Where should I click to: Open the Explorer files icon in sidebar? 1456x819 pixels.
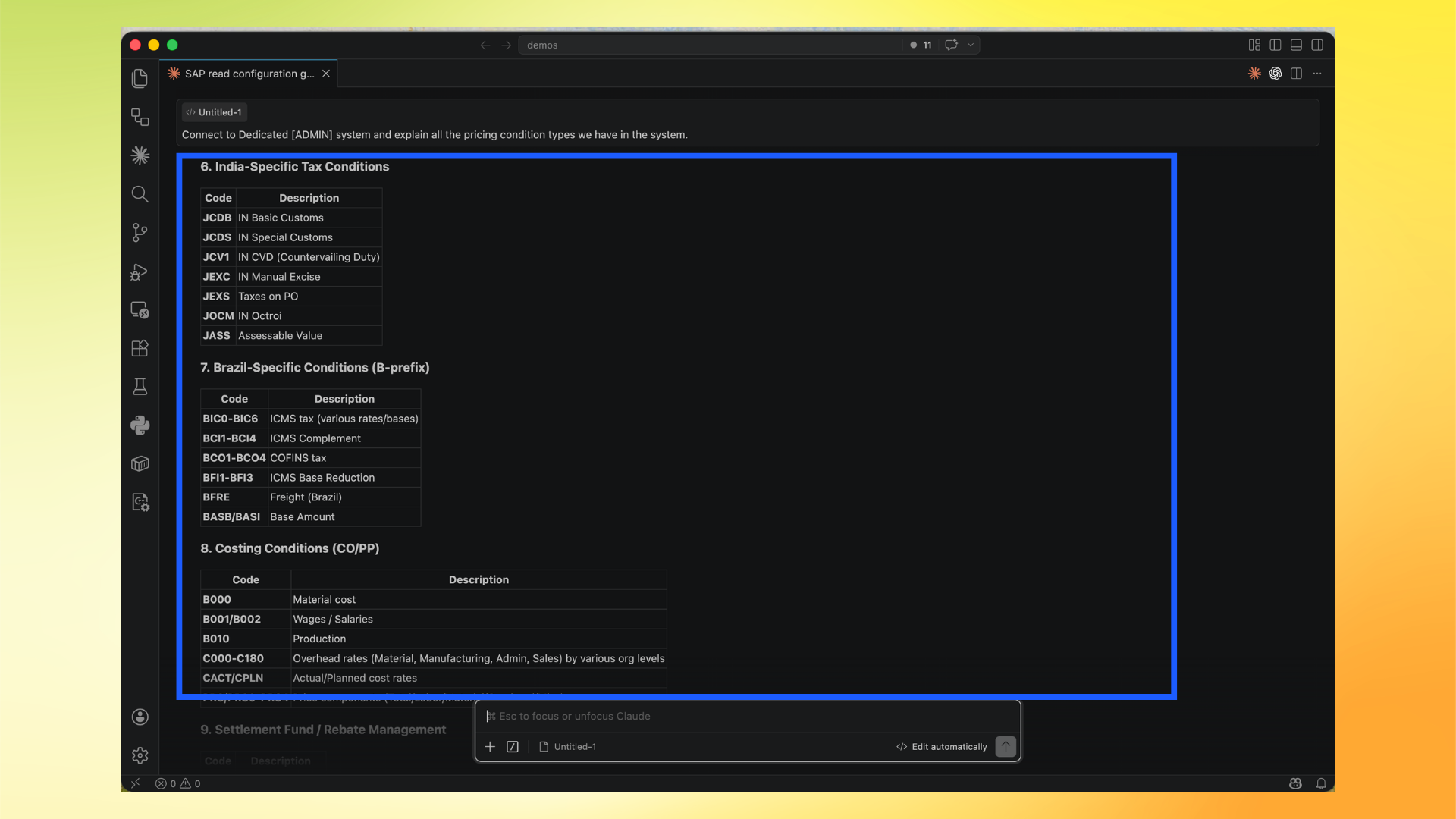(x=140, y=78)
